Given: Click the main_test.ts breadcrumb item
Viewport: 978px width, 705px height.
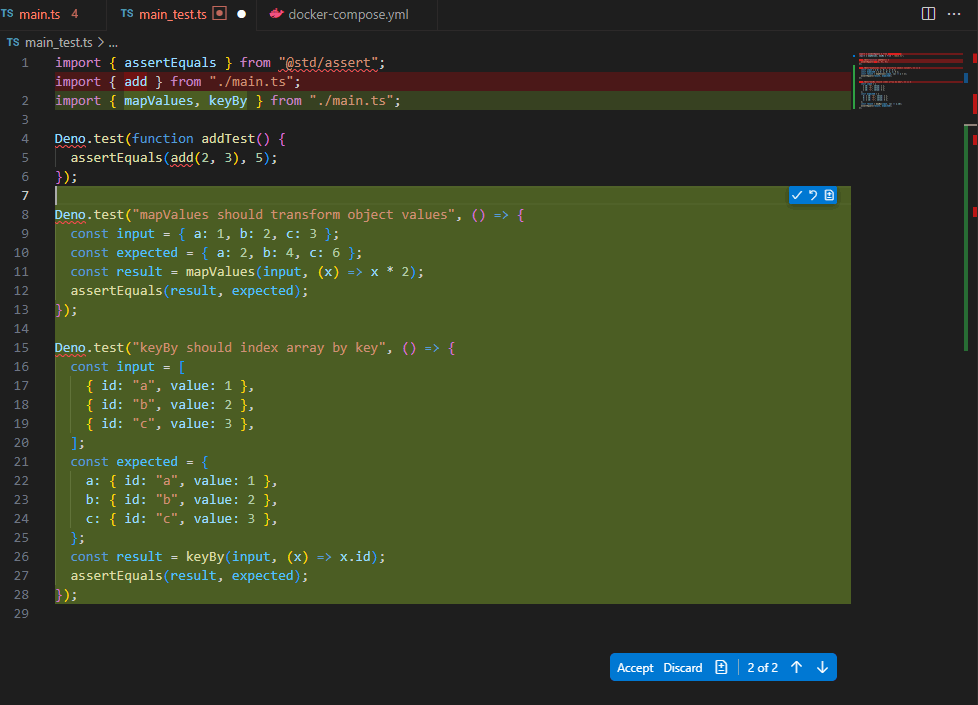Looking at the screenshot, I should coord(58,42).
